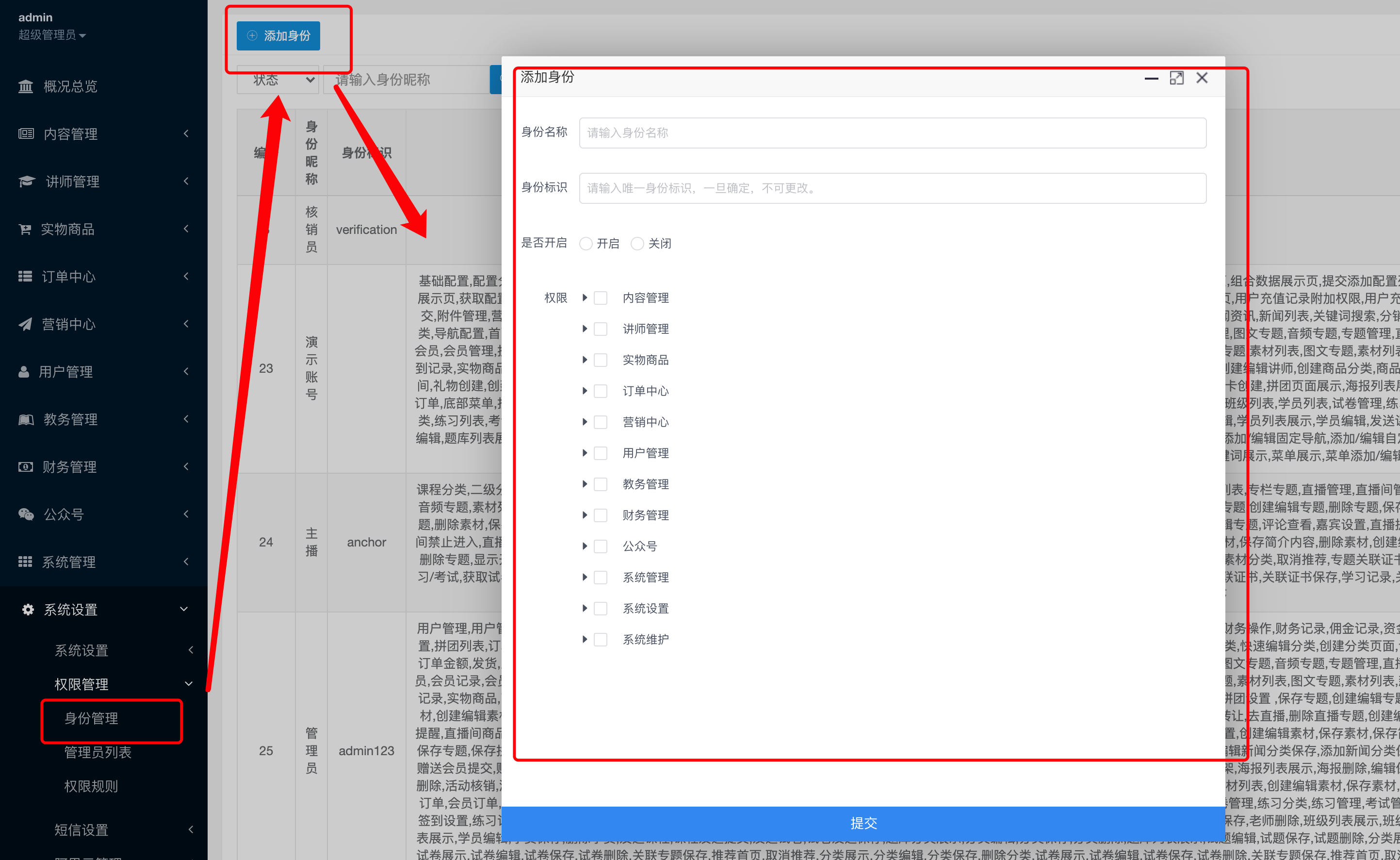This screenshot has width=1400, height=860.
Task: Expand 实物商品 node in permission tree
Action: (x=585, y=360)
